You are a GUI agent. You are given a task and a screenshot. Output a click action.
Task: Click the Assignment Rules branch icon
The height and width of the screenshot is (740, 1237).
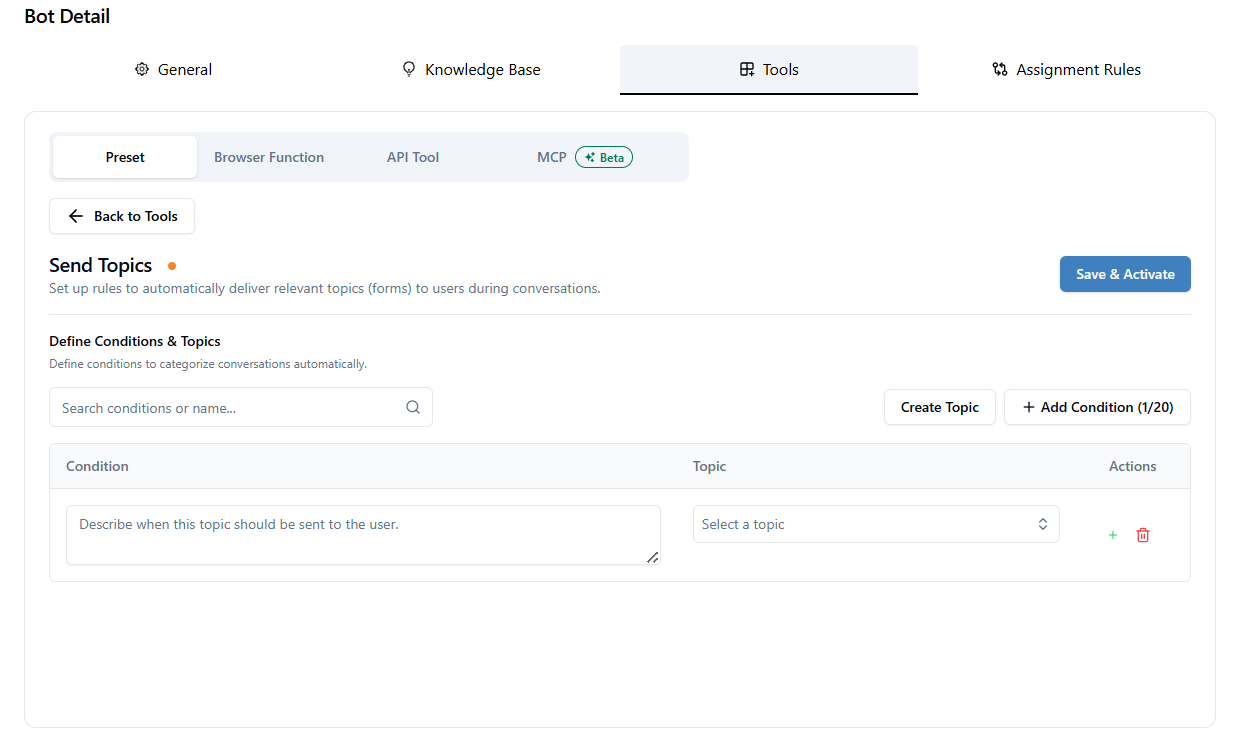coord(1000,69)
